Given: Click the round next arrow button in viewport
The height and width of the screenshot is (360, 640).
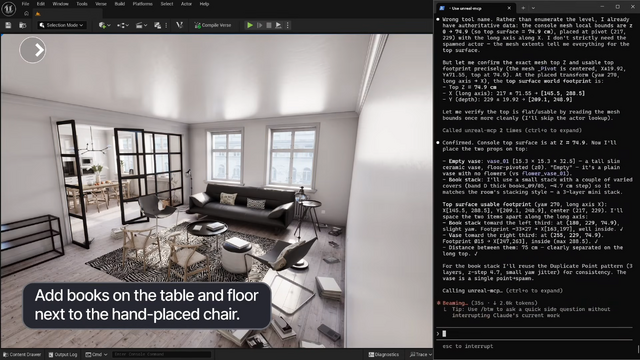Looking at the screenshot, I should click(x=33, y=50).
